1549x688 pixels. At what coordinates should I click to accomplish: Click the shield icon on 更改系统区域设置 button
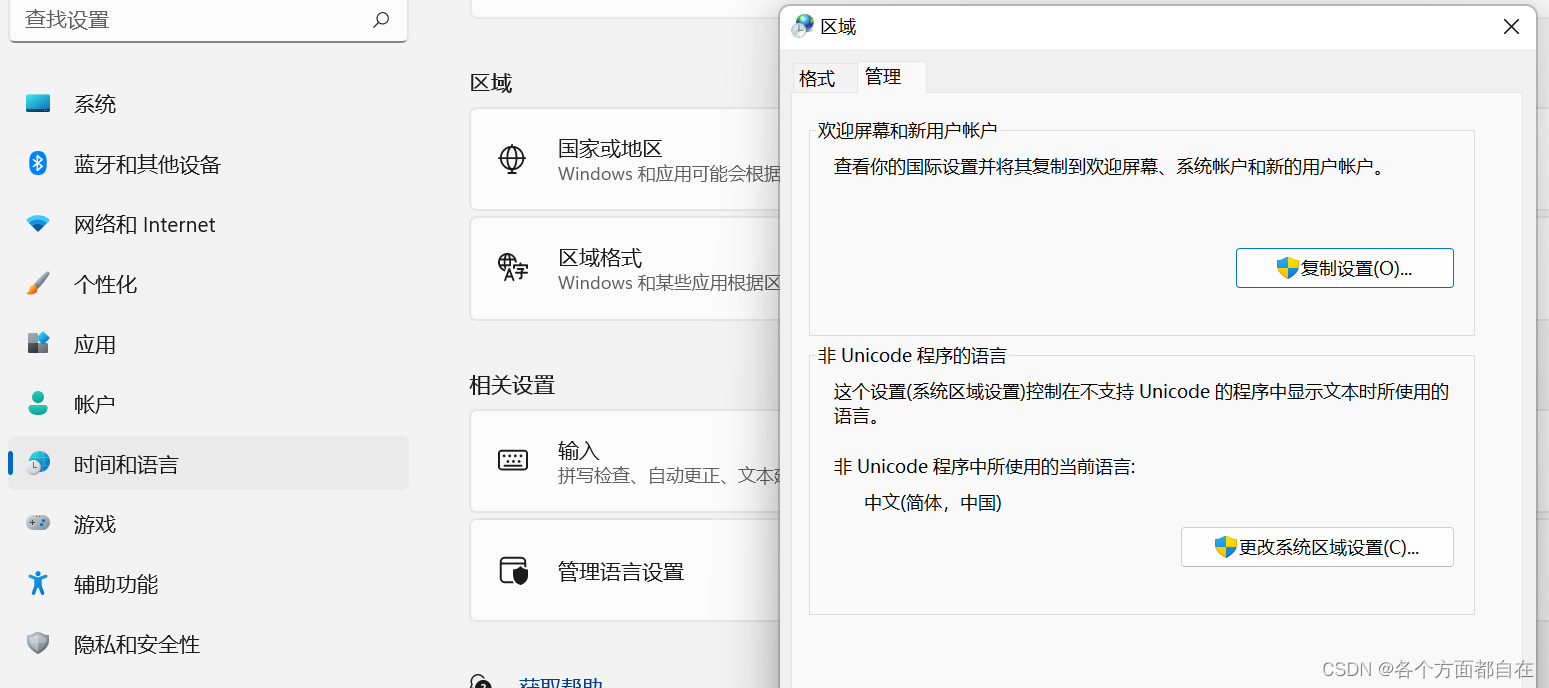[1226, 547]
